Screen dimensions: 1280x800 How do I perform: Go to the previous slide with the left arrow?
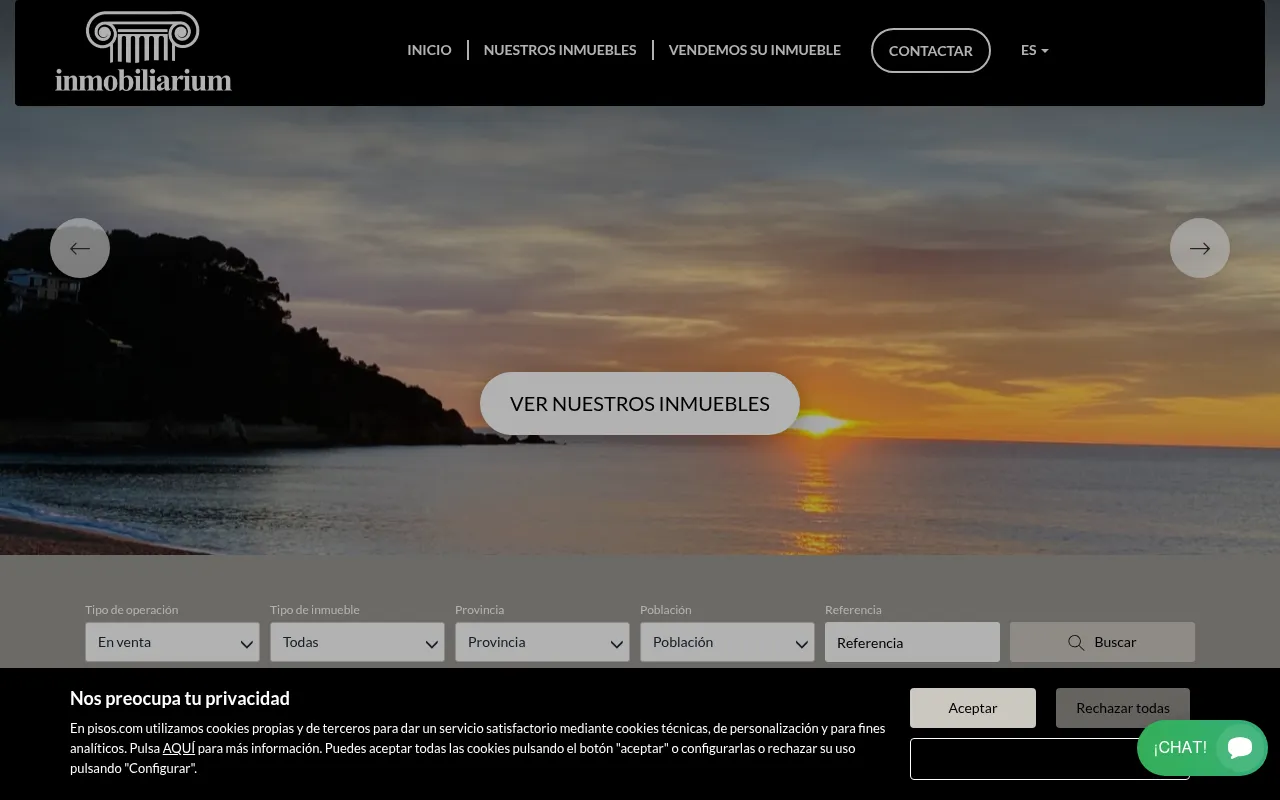click(x=80, y=248)
